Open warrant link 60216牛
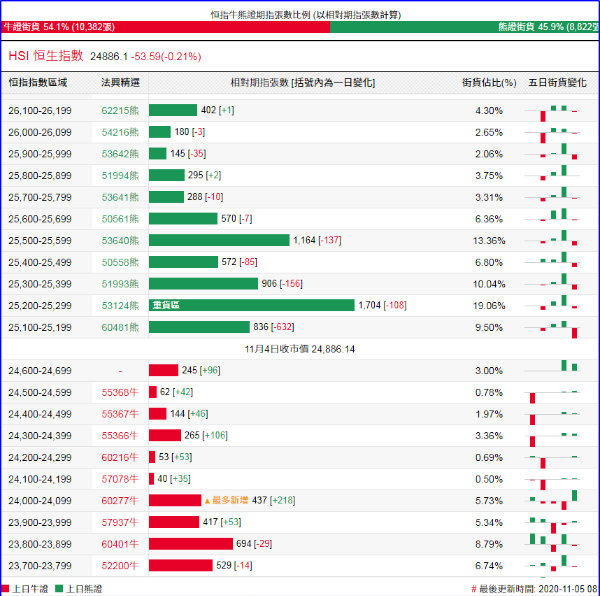The width and height of the screenshot is (600, 596). (x=120, y=458)
